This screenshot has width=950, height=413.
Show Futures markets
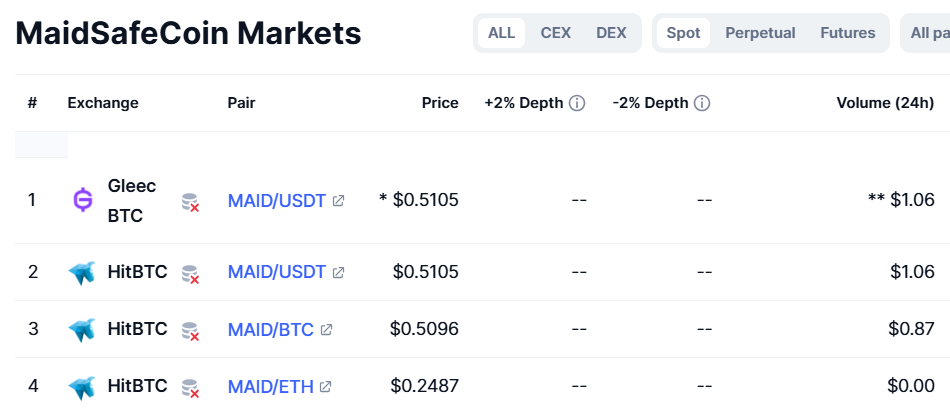tap(848, 33)
